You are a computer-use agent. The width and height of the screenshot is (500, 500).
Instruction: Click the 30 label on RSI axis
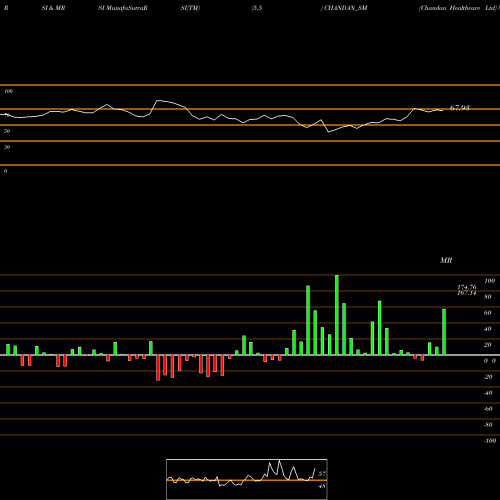(x=7, y=147)
